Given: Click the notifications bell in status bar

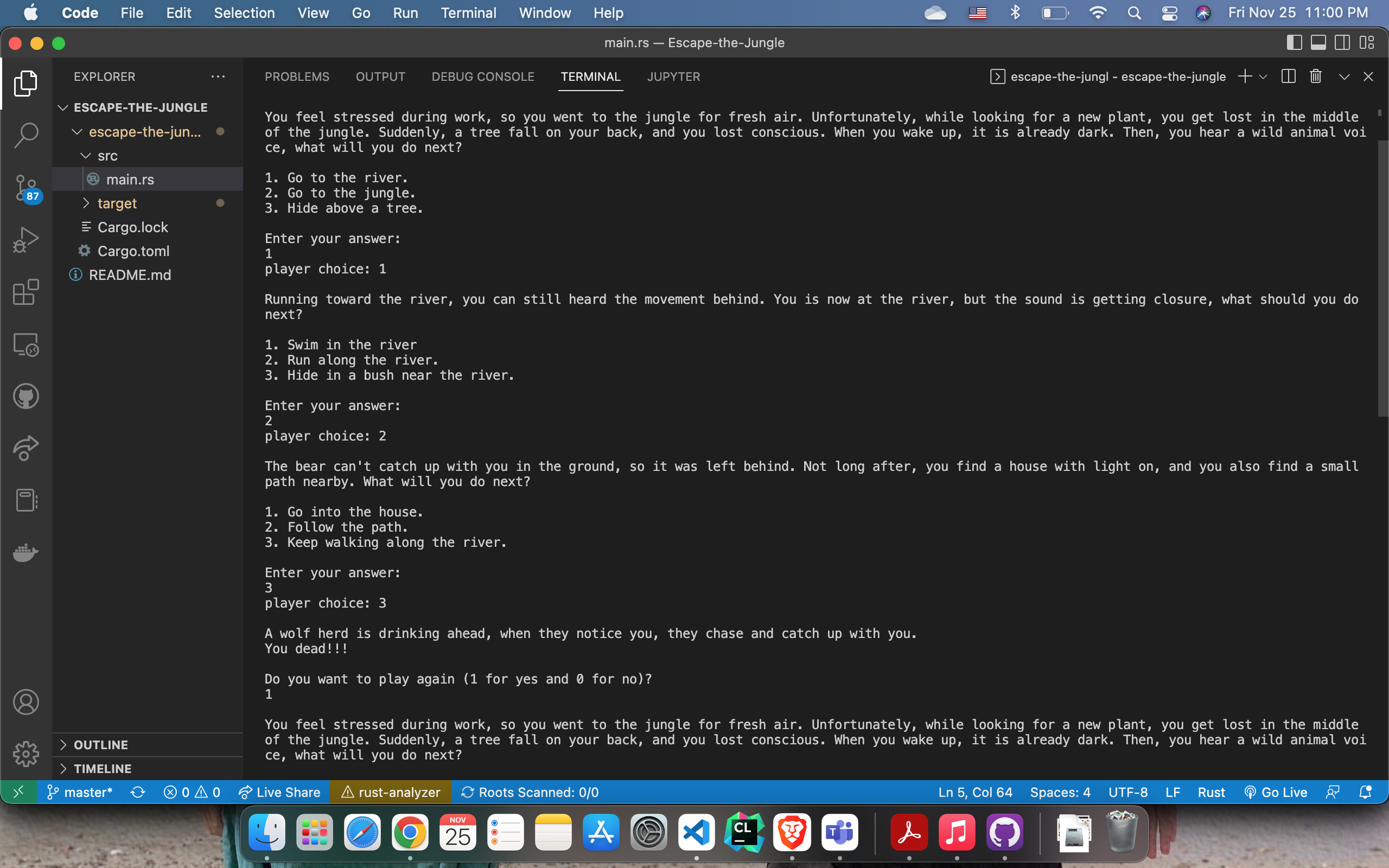Looking at the screenshot, I should point(1366,792).
